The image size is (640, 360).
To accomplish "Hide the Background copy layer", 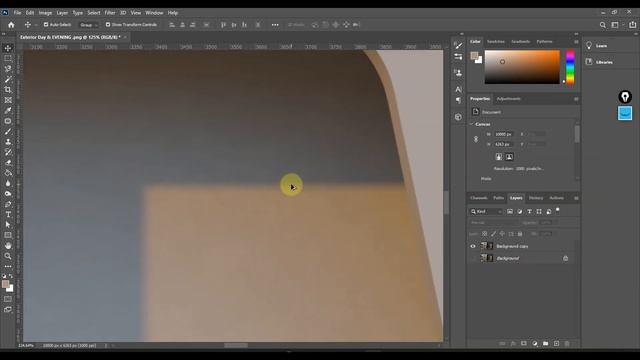I will click(473, 246).
